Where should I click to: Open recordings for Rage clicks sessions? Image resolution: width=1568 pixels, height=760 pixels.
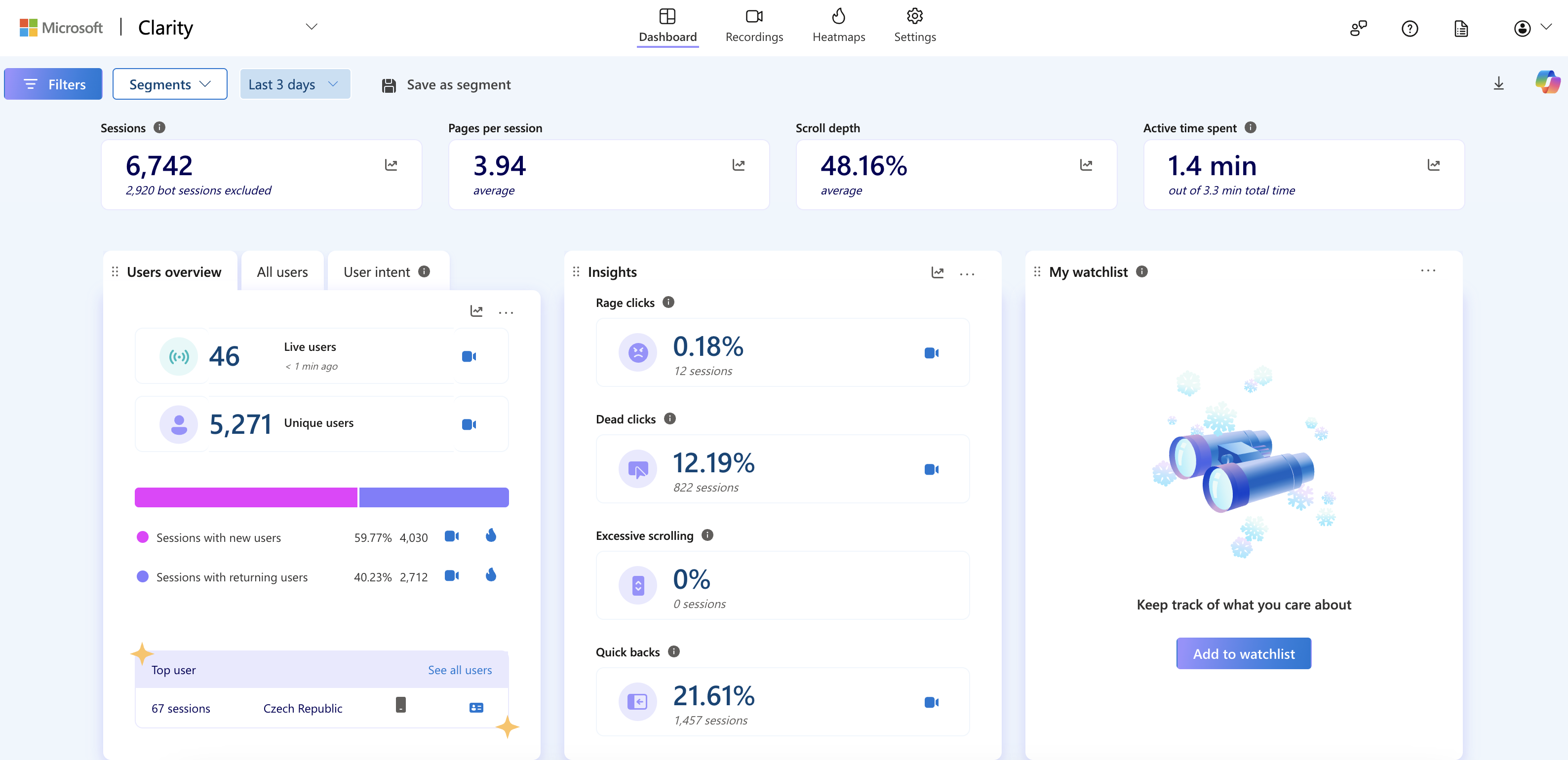(x=931, y=353)
